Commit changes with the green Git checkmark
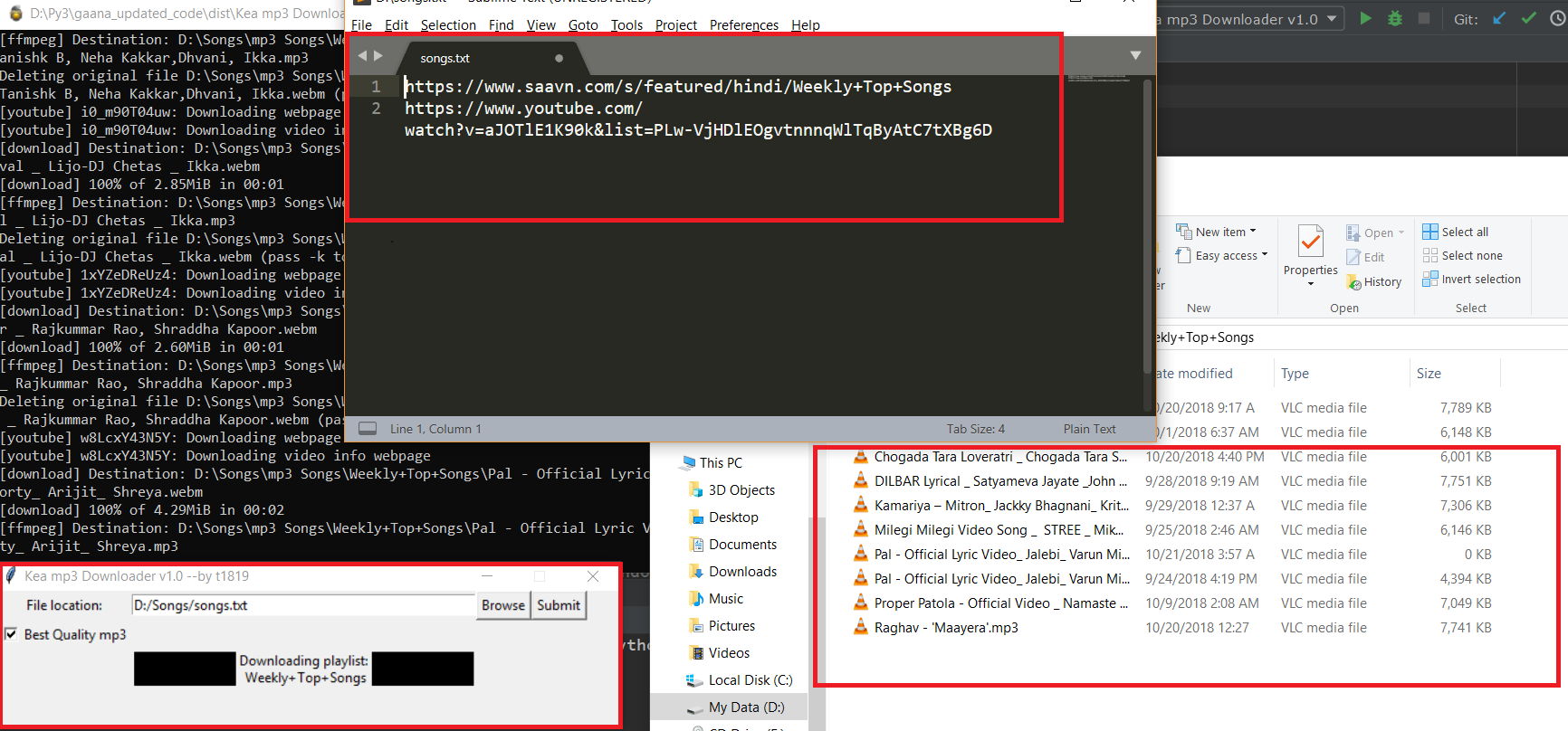 pyautogui.click(x=1529, y=18)
